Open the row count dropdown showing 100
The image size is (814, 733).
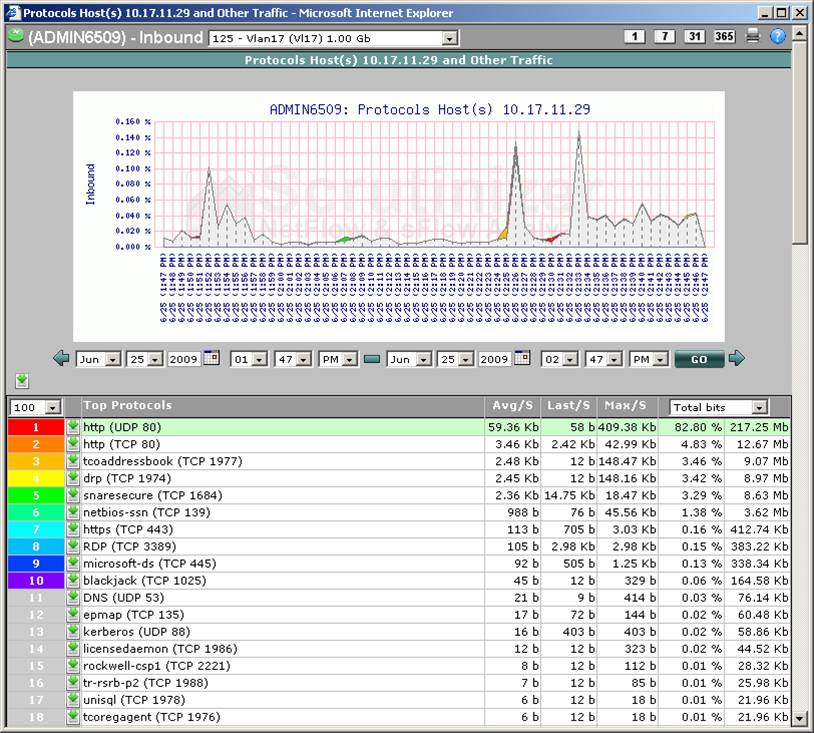(35, 408)
